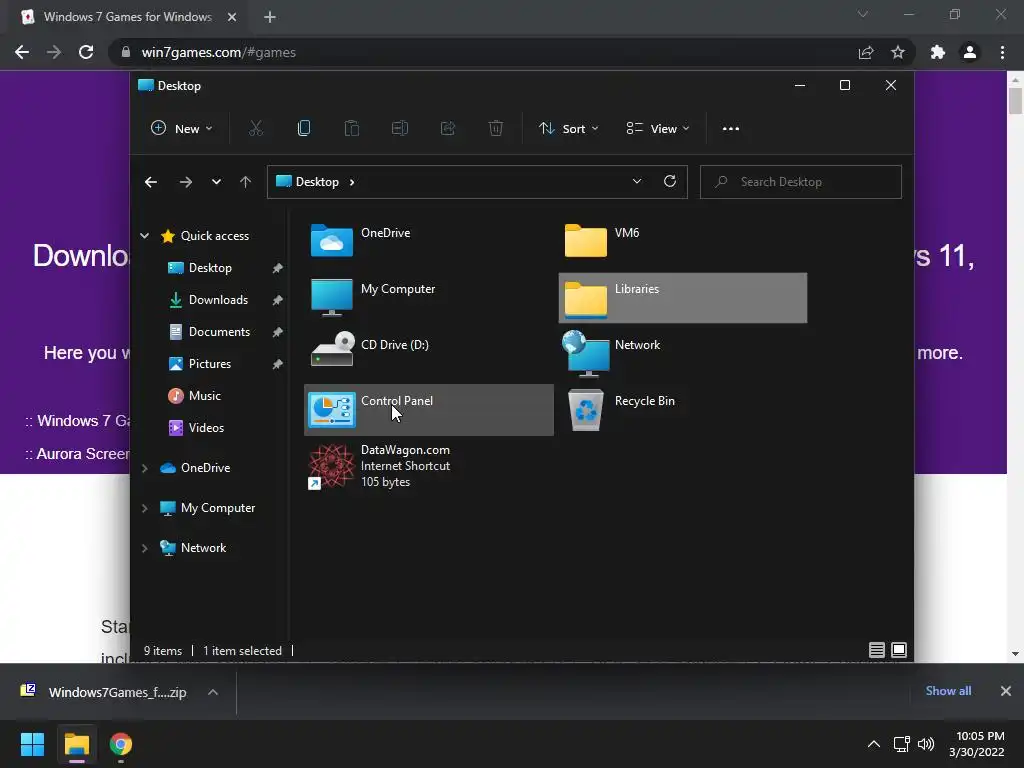Close the Chrome downloads bar
The width and height of the screenshot is (1024, 768).
pos(1006,691)
